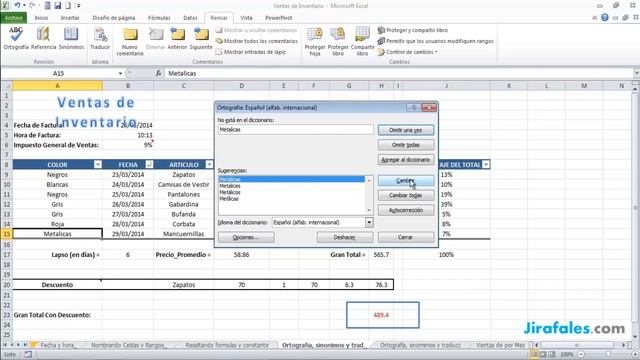Click the Undo arrow in quick access toolbar

point(17,6)
